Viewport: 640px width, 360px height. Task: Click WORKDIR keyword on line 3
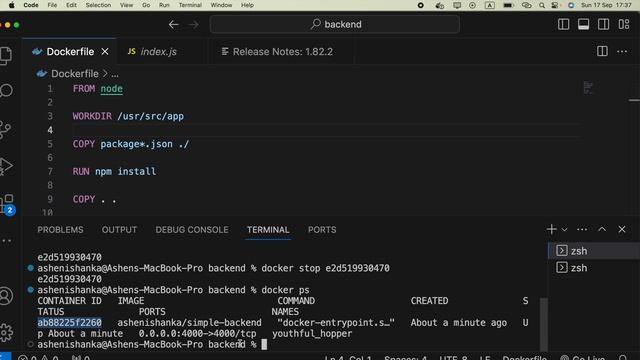(92, 116)
